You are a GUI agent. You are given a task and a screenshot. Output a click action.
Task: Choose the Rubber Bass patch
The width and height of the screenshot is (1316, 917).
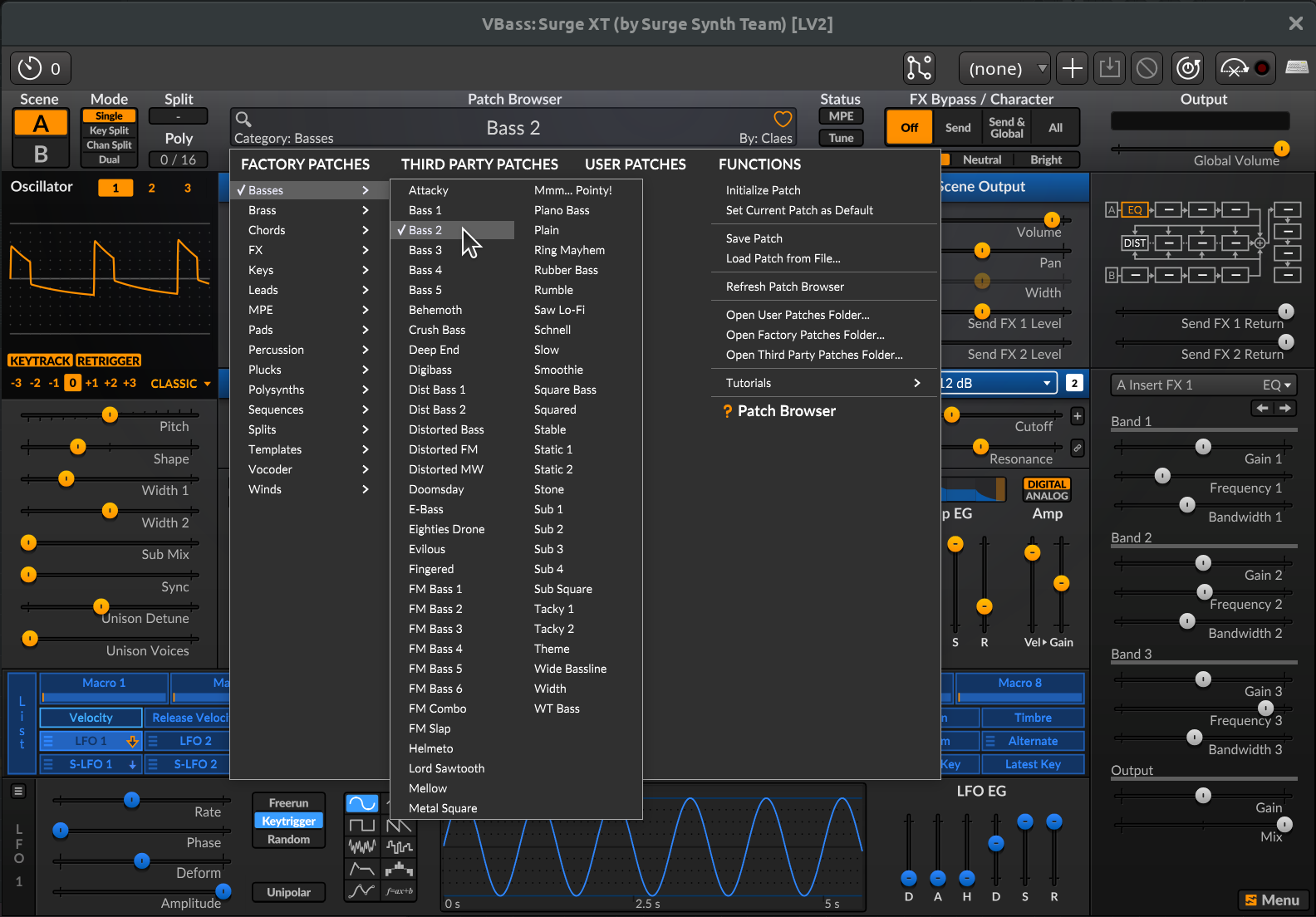click(x=578, y=270)
